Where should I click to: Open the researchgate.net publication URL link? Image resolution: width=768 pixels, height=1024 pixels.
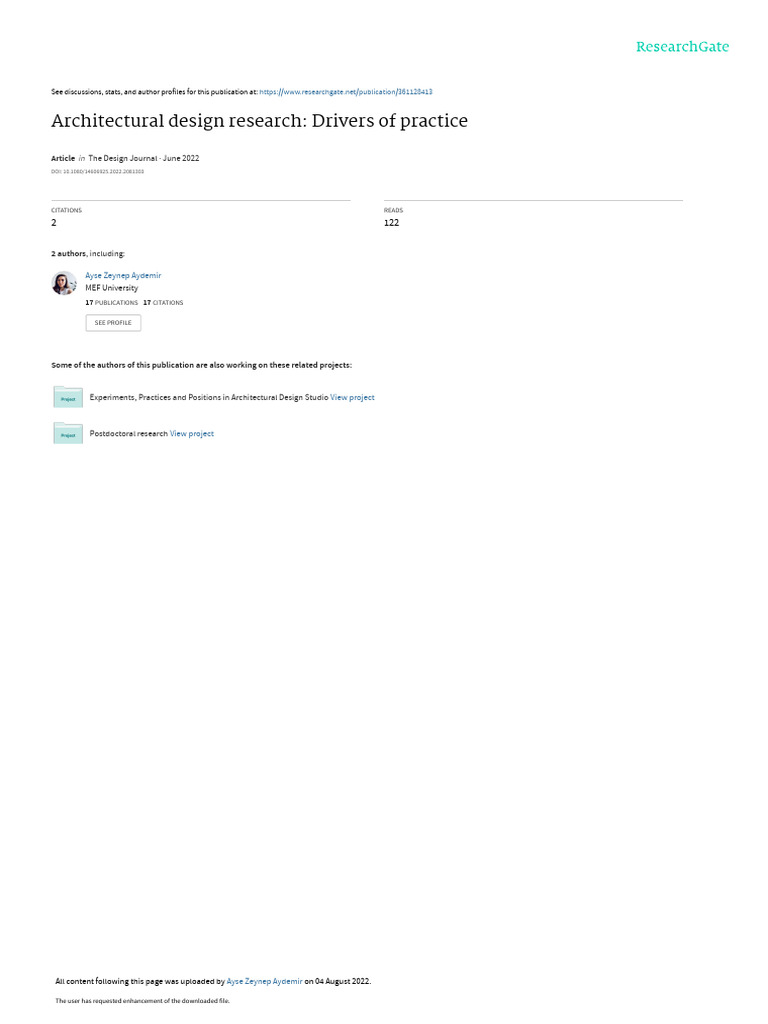[x=345, y=92]
